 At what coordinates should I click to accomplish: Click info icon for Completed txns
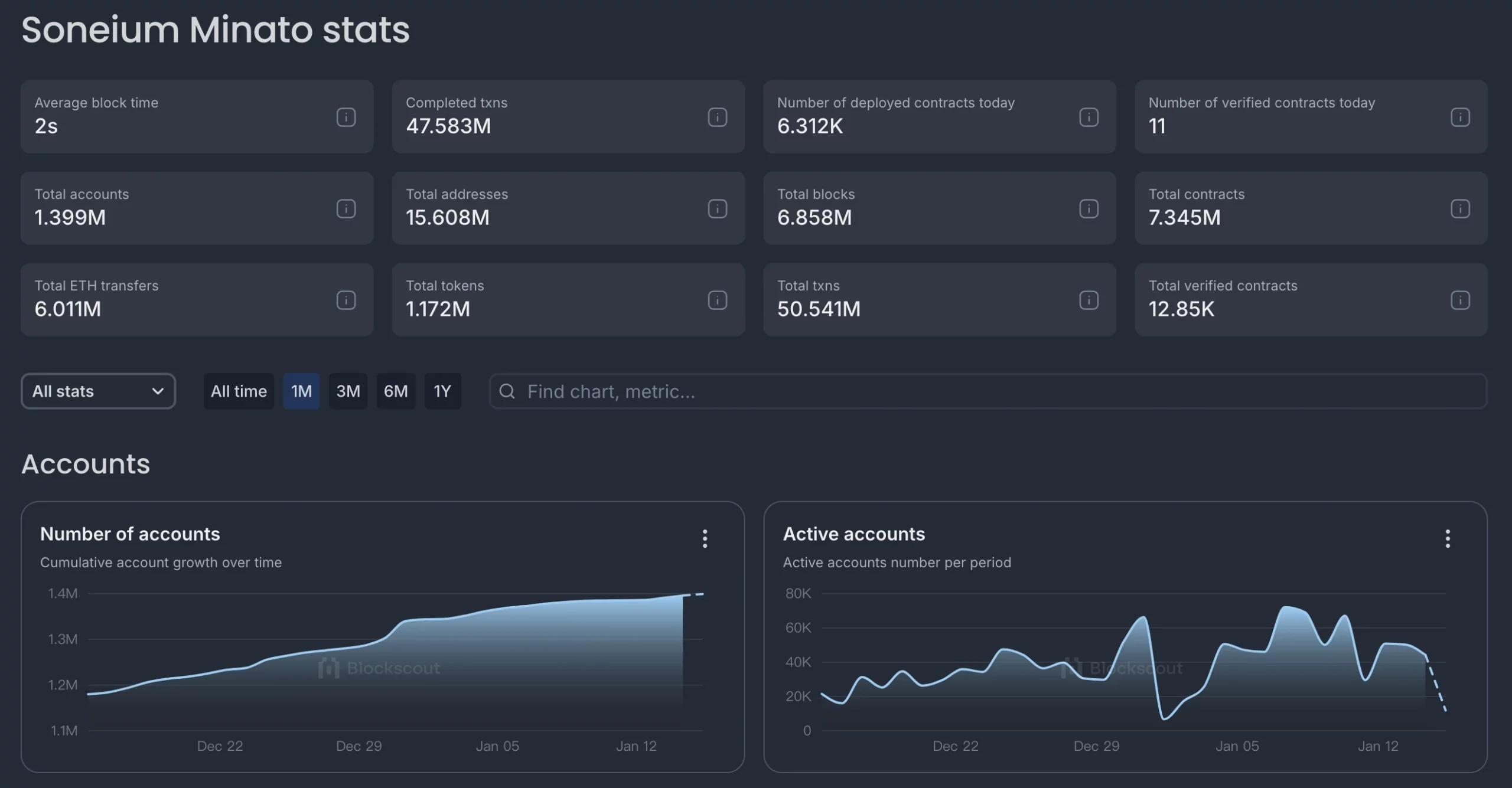[x=717, y=117]
